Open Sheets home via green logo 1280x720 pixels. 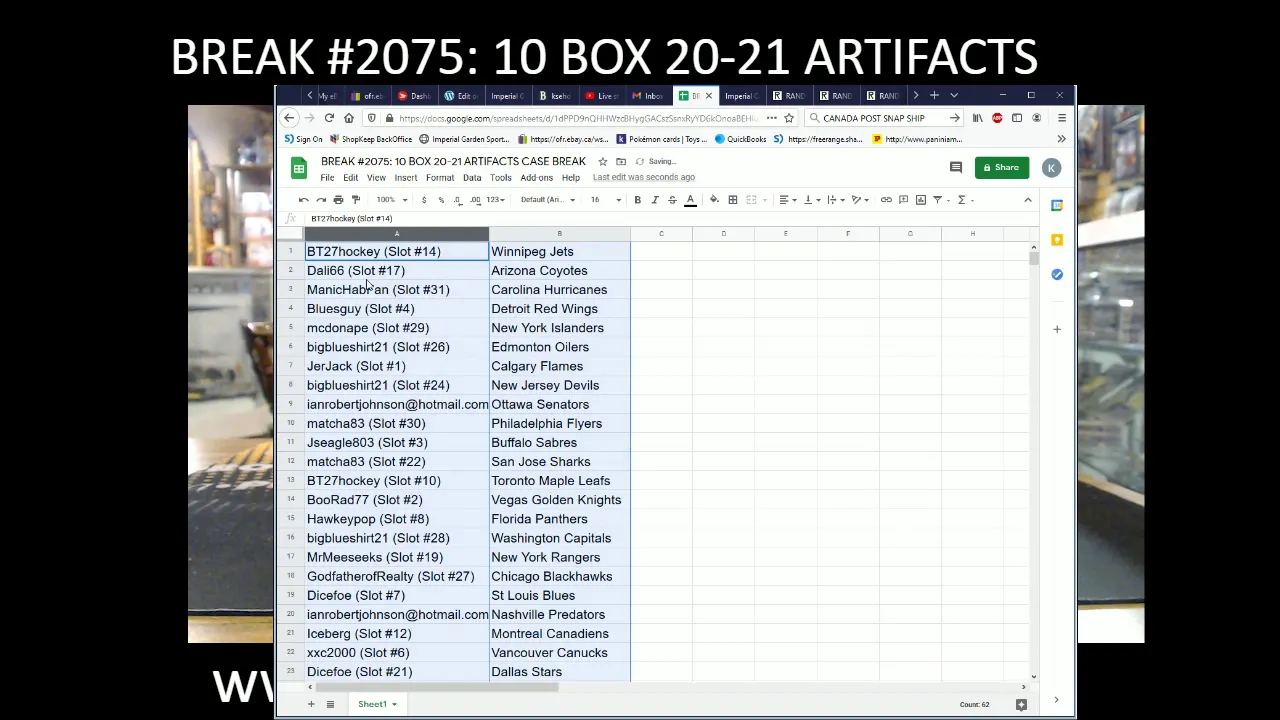click(x=298, y=168)
